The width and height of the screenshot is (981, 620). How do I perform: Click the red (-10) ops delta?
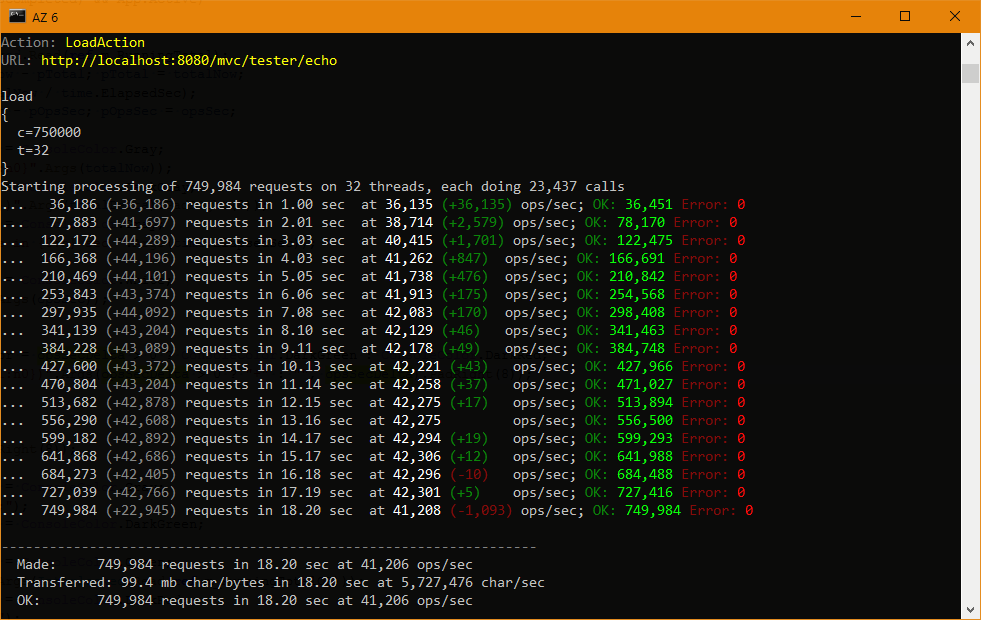pyautogui.click(x=469, y=475)
